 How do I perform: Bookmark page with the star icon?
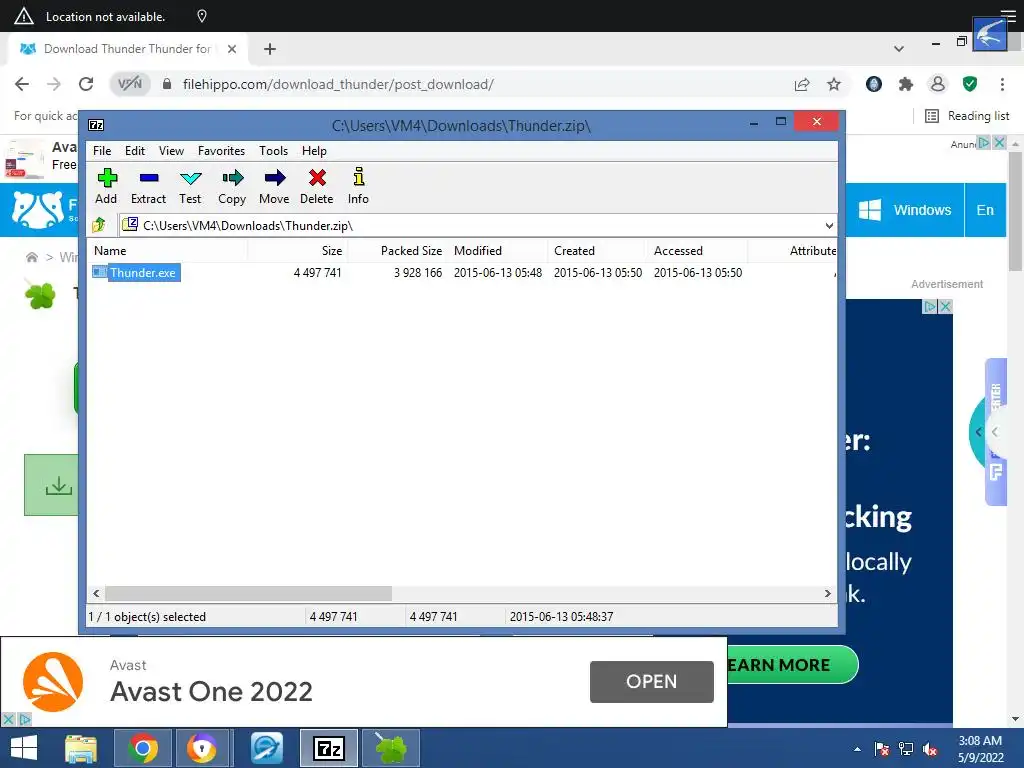click(834, 84)
